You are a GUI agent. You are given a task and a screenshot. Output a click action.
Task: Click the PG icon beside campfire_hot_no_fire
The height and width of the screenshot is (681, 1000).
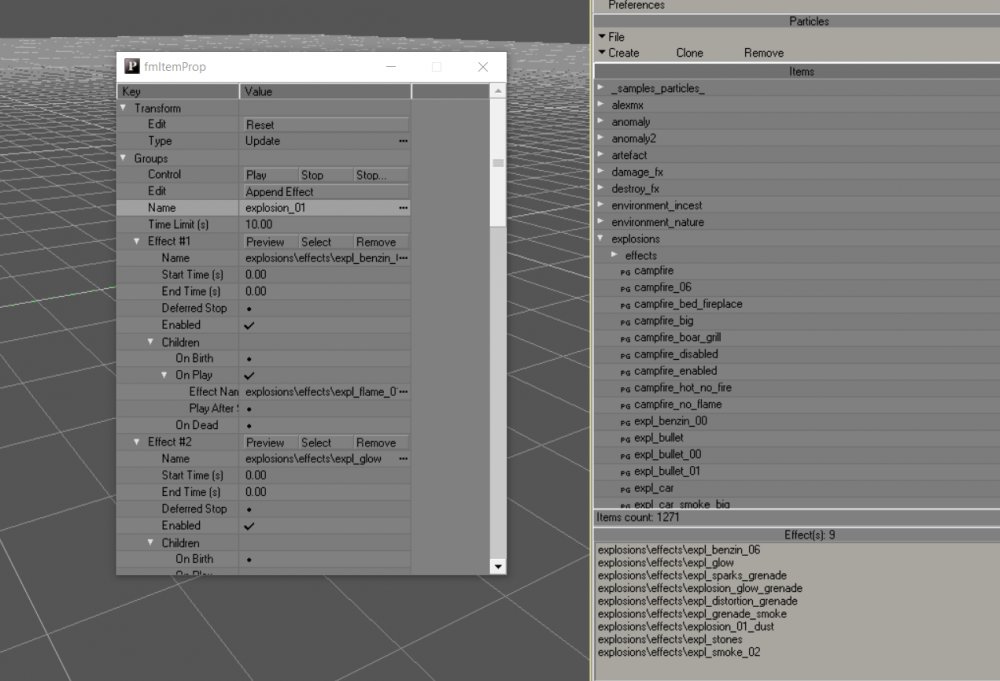coord(625,388)
